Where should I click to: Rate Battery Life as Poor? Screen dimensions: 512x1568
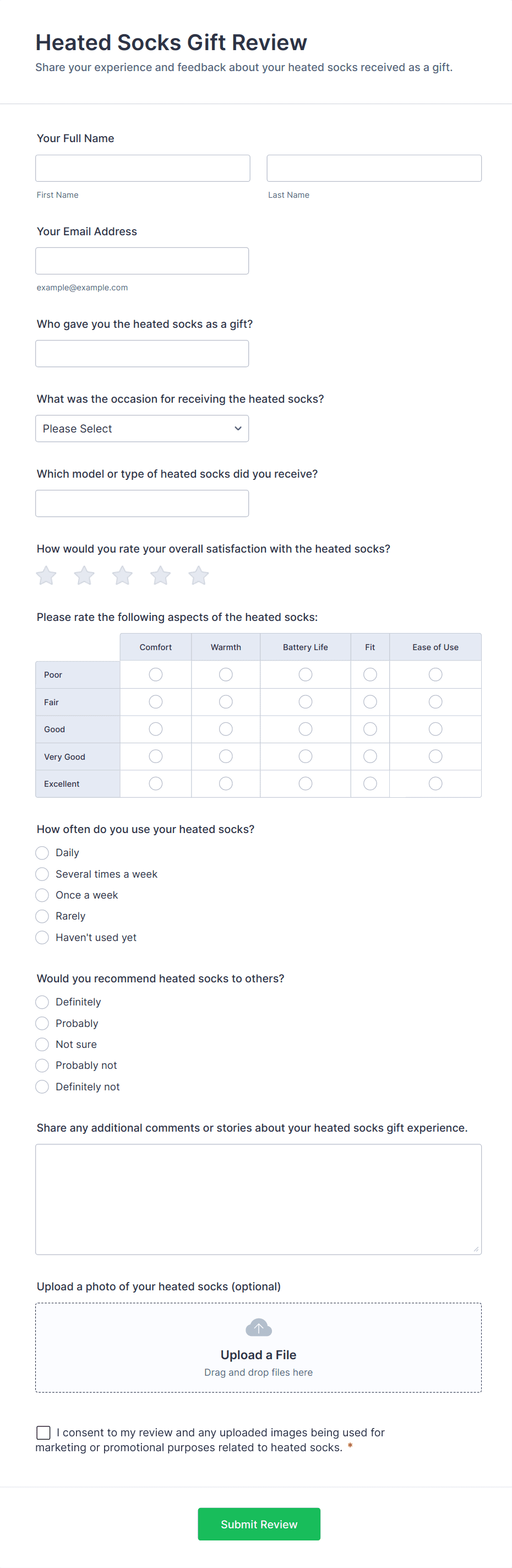[305, 674]
